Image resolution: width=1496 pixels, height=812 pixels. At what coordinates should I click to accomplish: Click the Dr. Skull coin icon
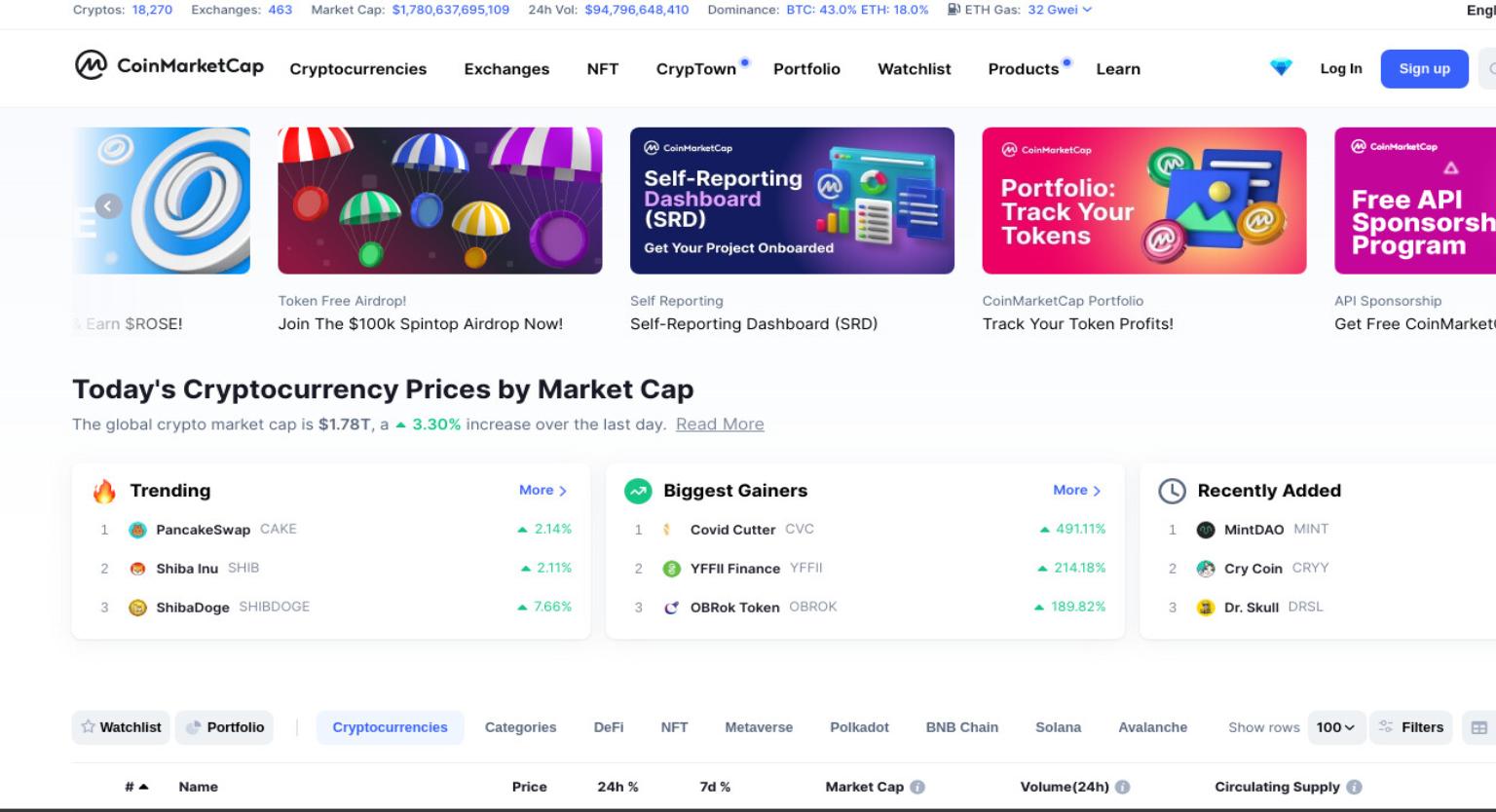click(x=1206, y=608)
